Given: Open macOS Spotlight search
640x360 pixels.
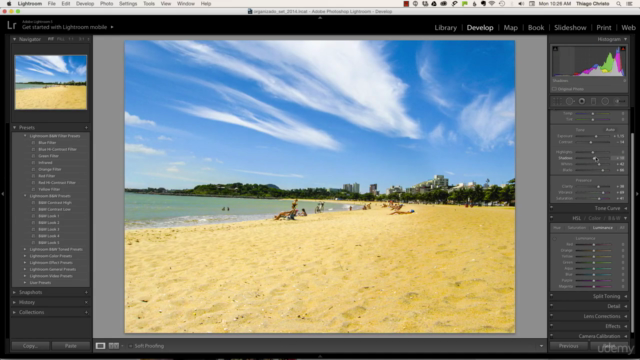Looking at the screenshot, I should [619, 4].
